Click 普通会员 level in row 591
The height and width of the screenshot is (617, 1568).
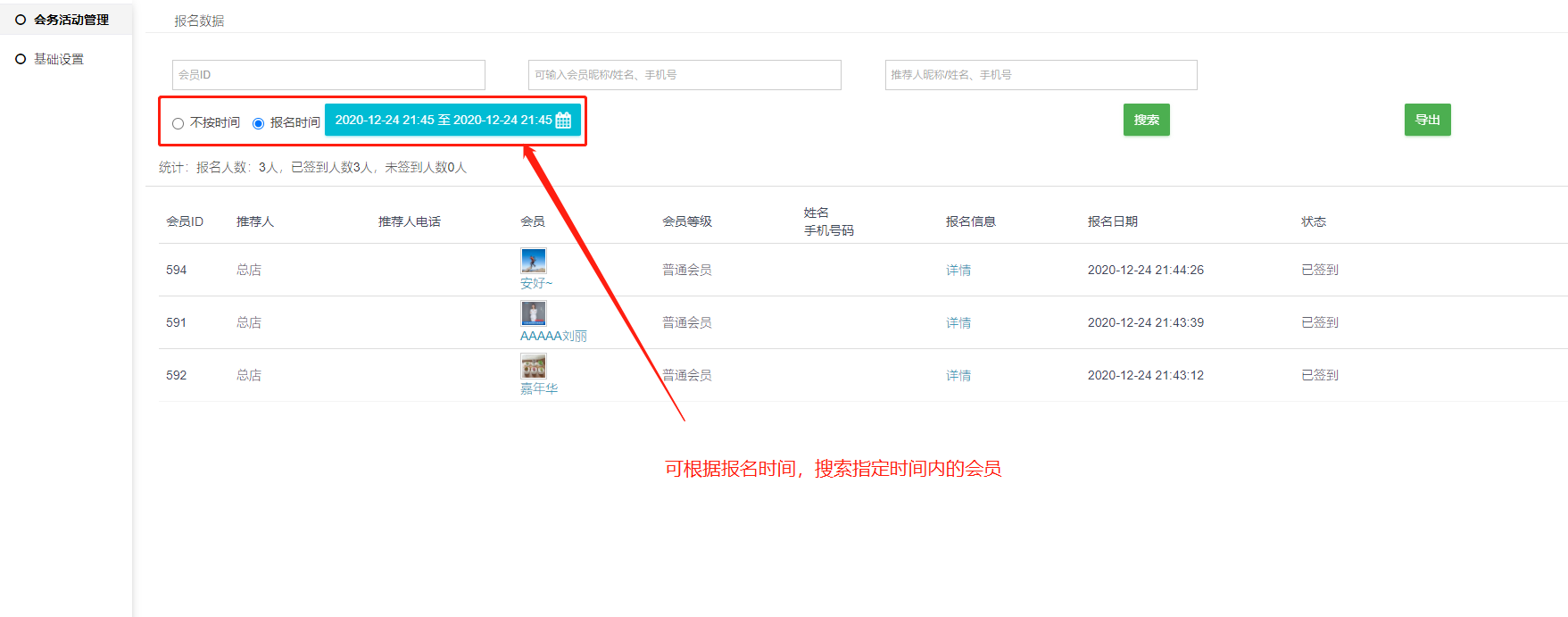687,322
